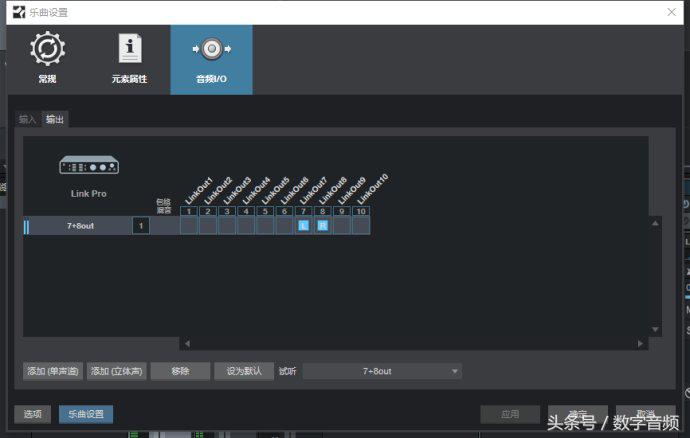690x438 pixels.
Task: Toggle LinkOut1 cell for 7+8out
Action: click(x=189, y=226)
